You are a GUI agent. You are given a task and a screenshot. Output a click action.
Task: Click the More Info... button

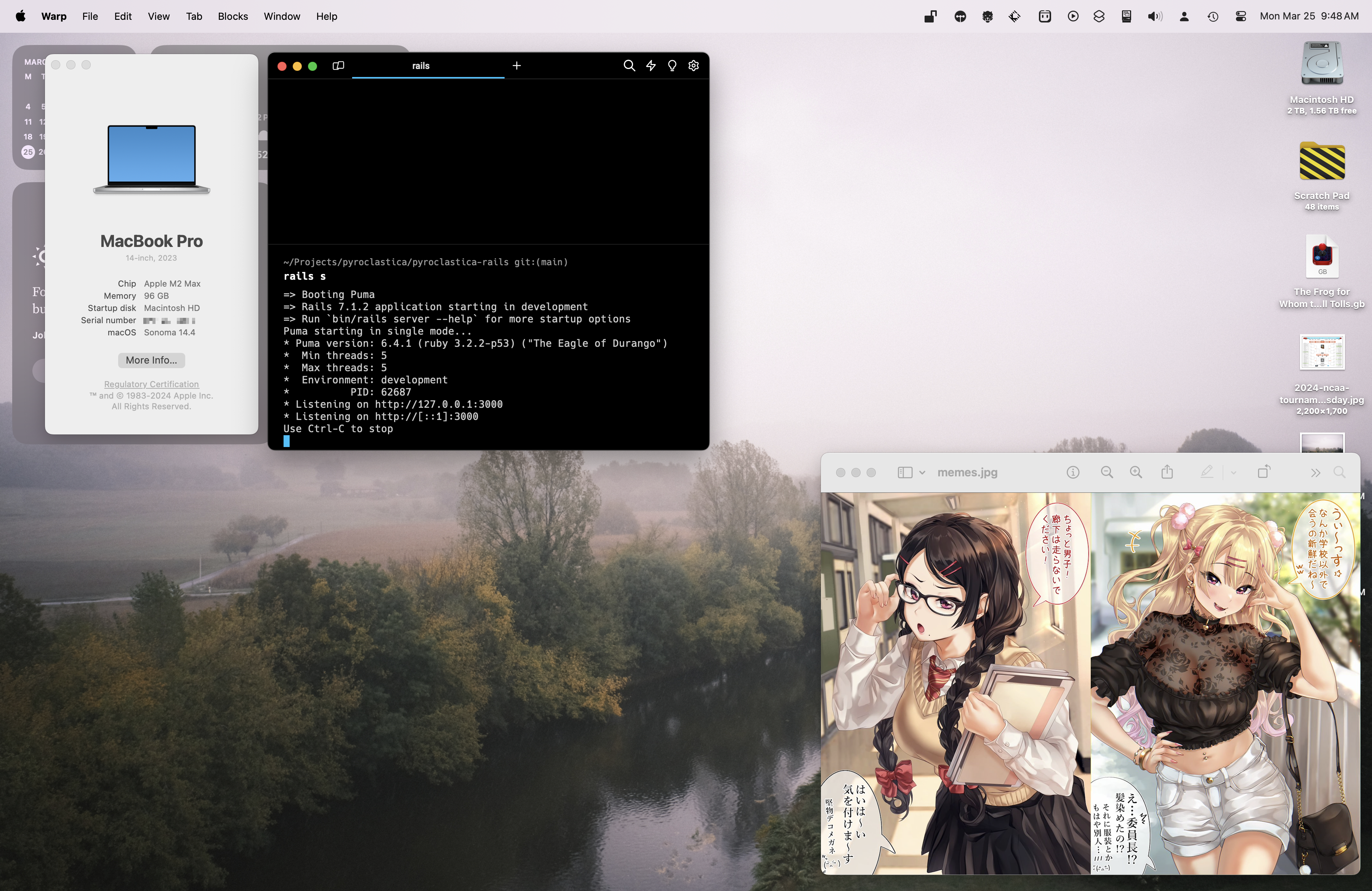click(151, 360)
